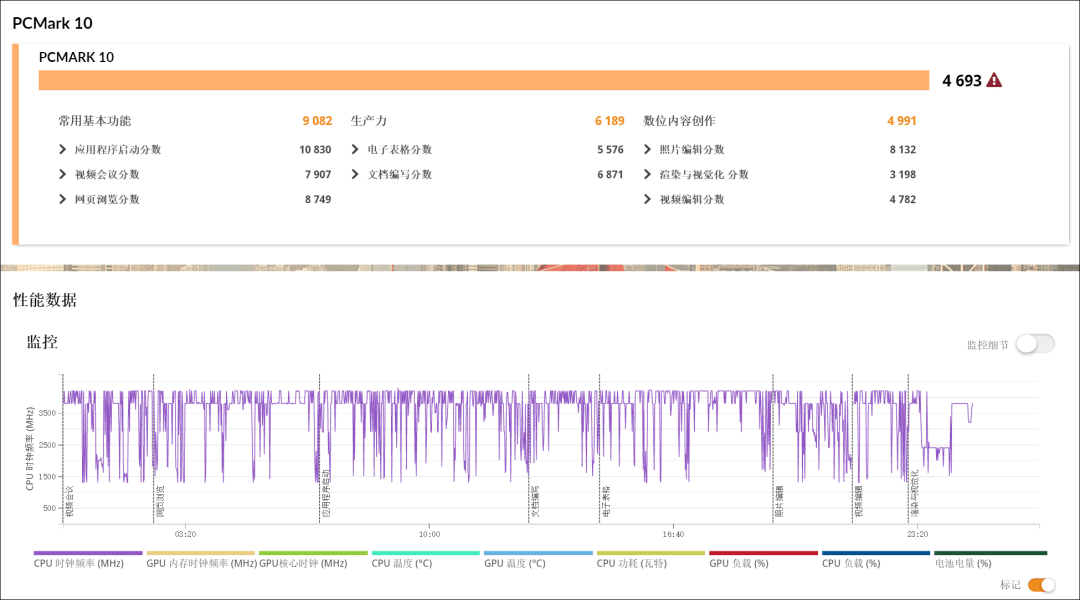Click the 性能数据 section heading
The width and height of the screenshot is (1080, 600).
click(x=45, y=300)
